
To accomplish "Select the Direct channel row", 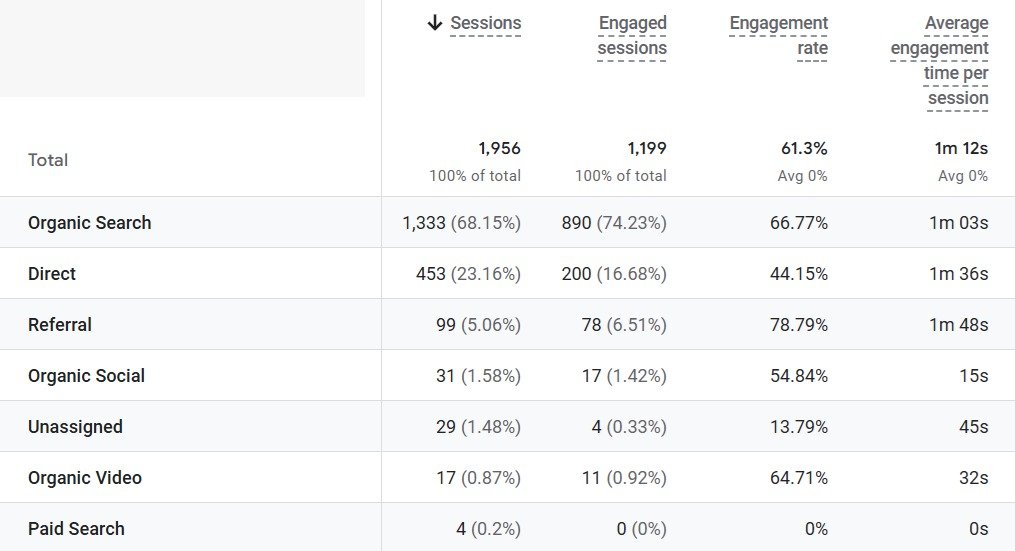I will (52, 274).
